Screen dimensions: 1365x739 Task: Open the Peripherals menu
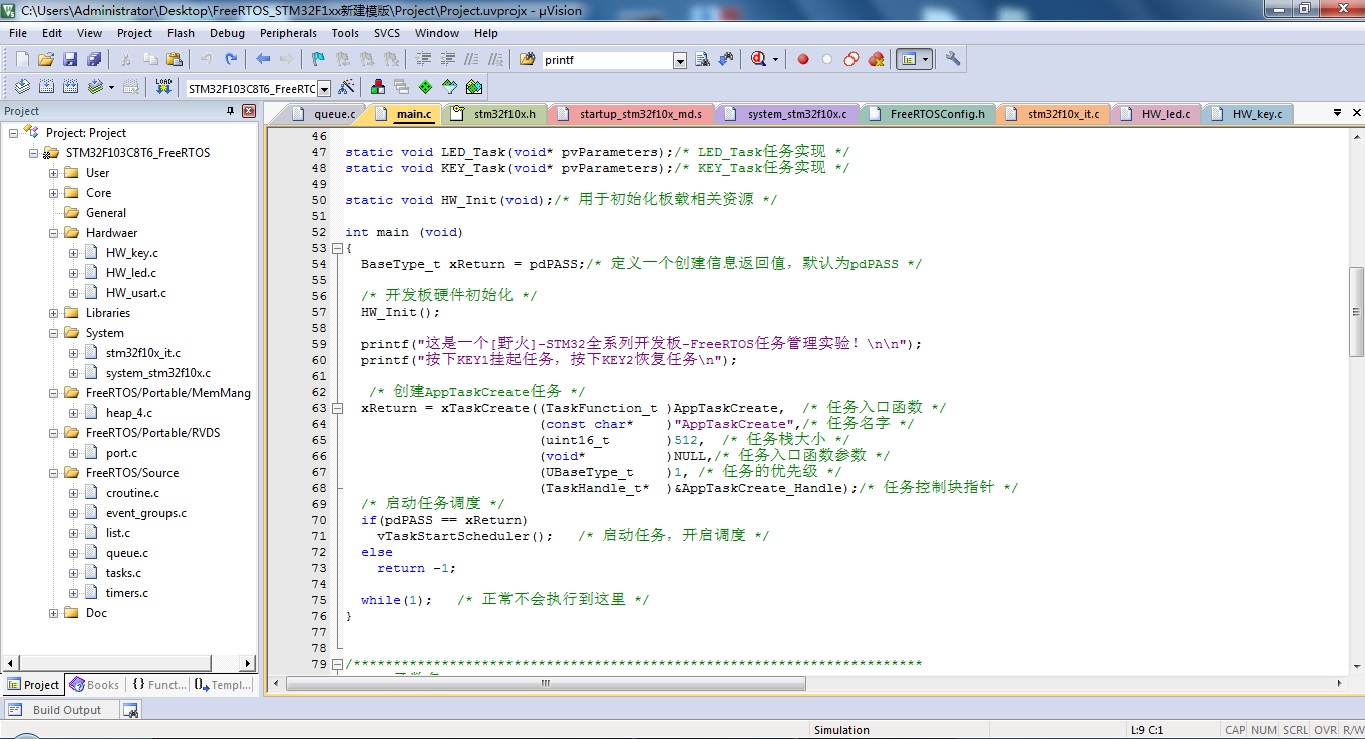[288, 33]
